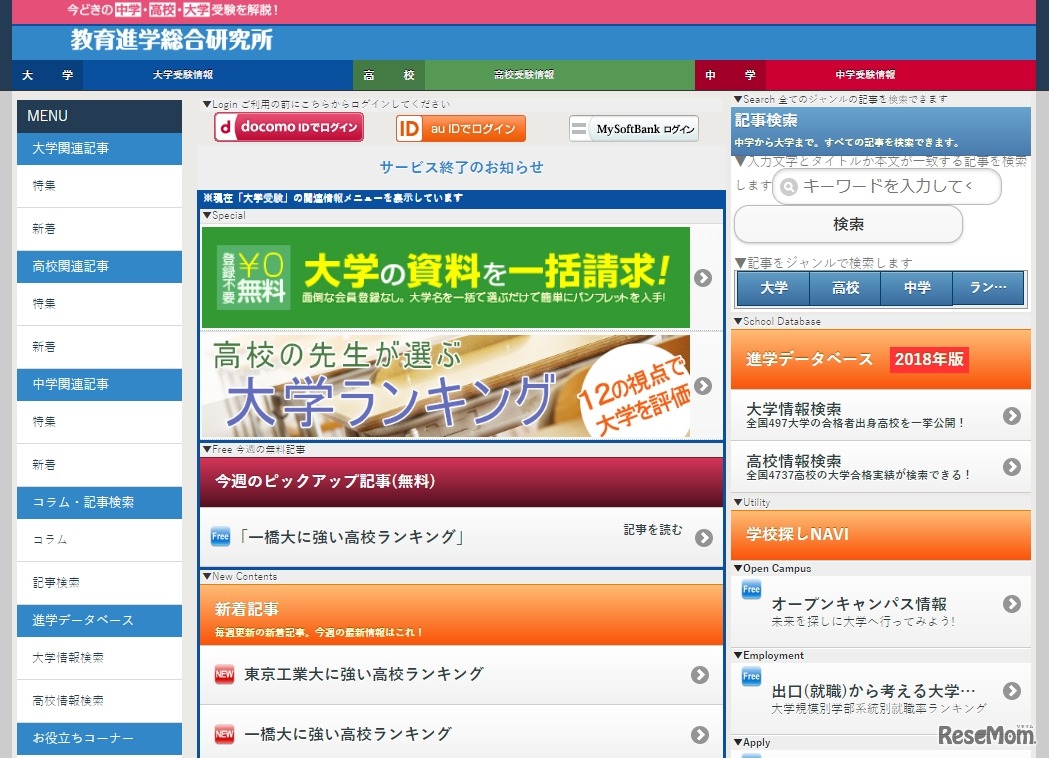The width and height of the screenshot is (1049, 758).
Task: Open 学校探しNAVI utility
Action: [x=880, y=535]
